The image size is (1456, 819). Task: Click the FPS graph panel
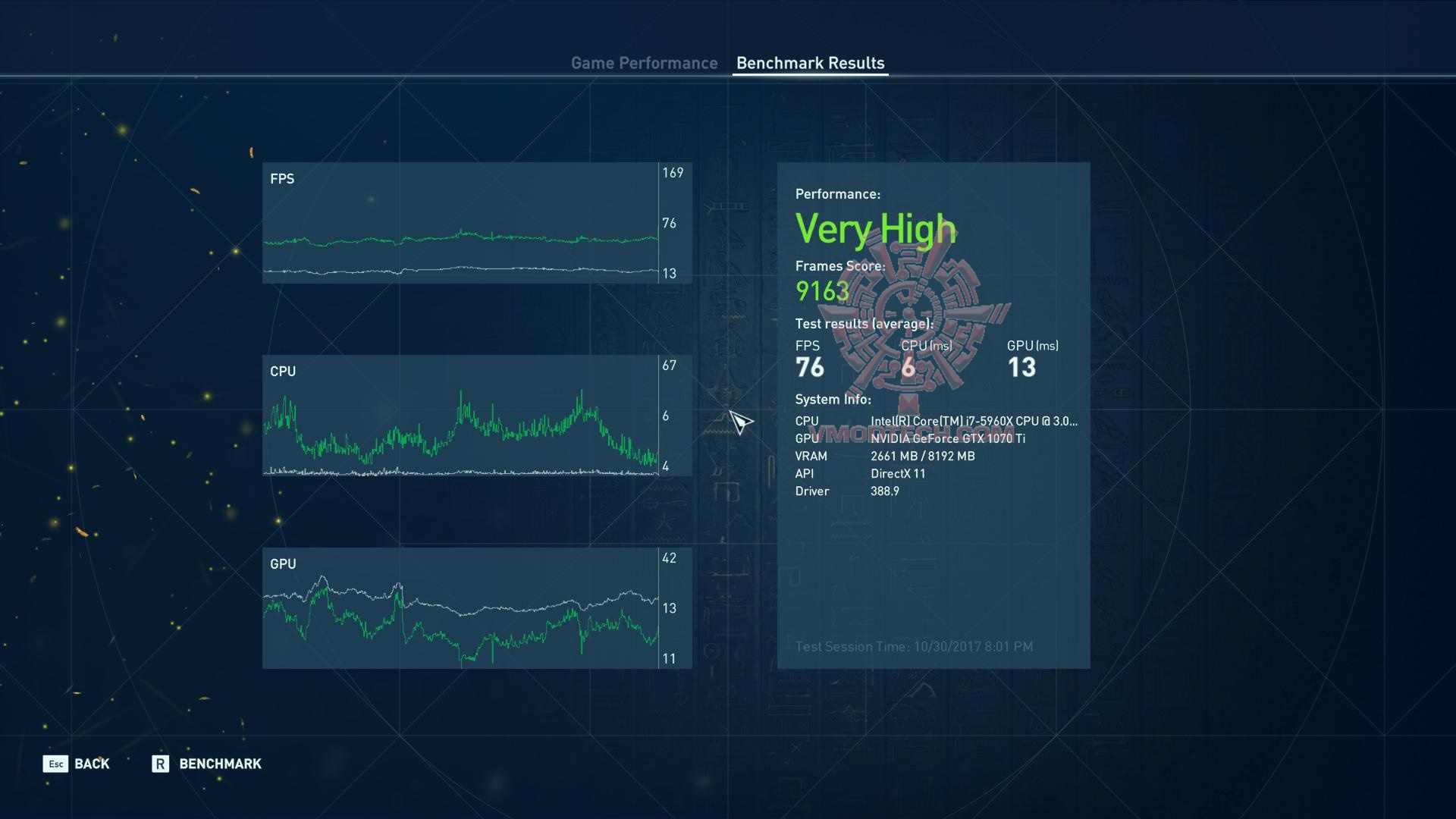460,223
